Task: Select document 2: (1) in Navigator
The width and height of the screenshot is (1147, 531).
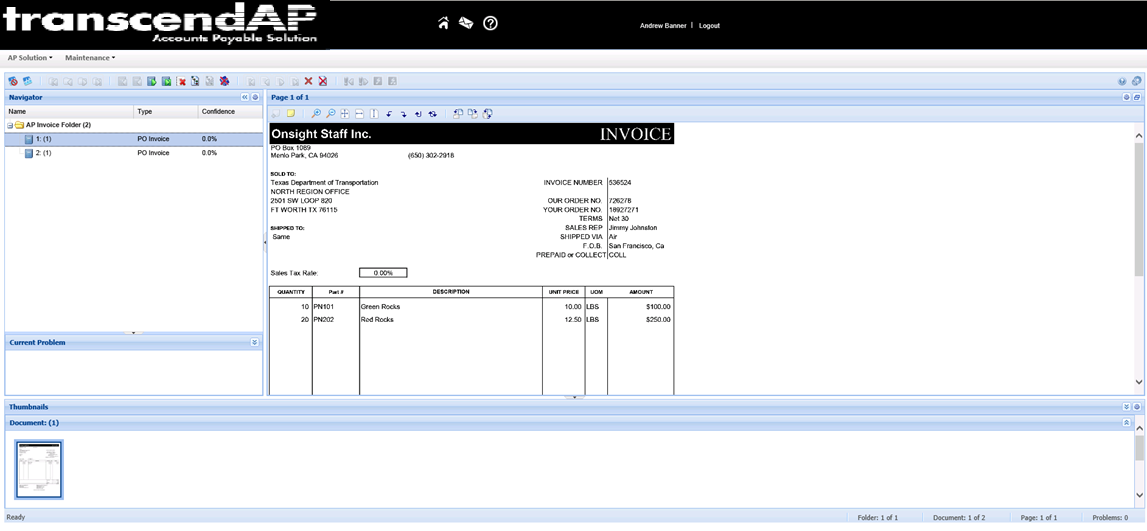Action: point(133,153)
